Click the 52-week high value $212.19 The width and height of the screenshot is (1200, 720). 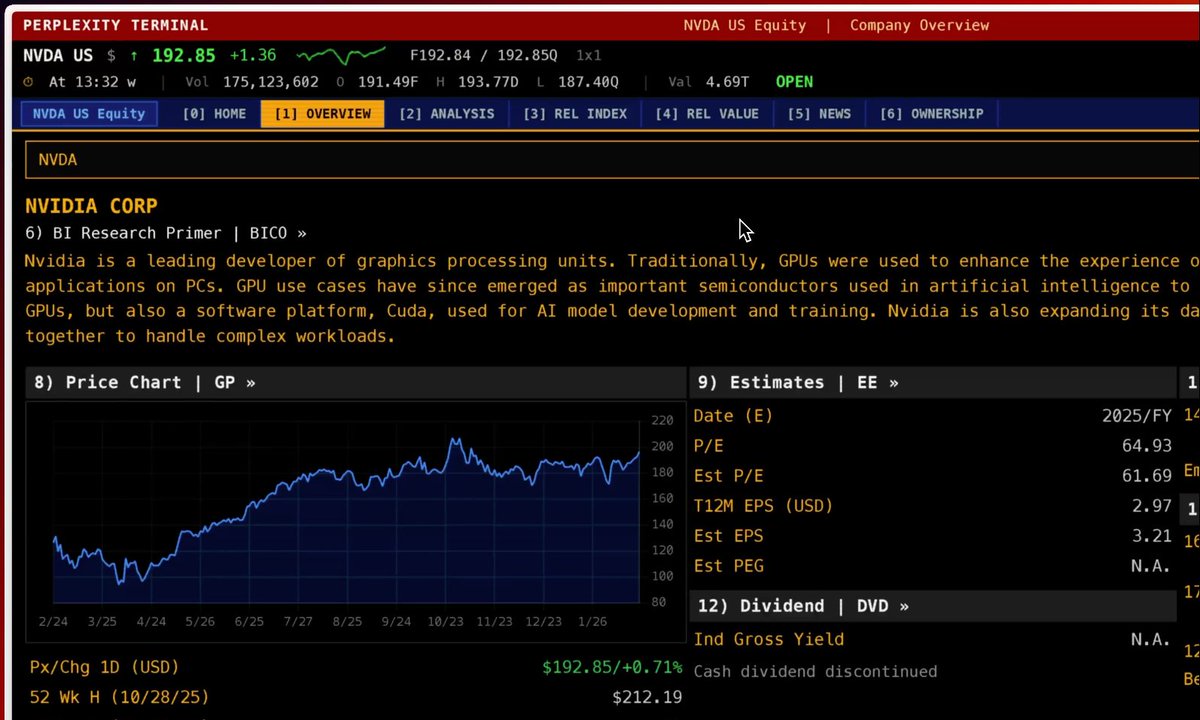click(647, 697)
